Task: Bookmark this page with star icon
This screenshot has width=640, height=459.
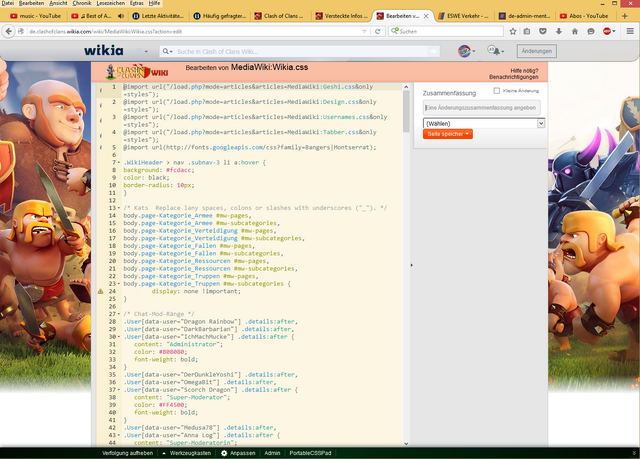Action: click(513, 31)
